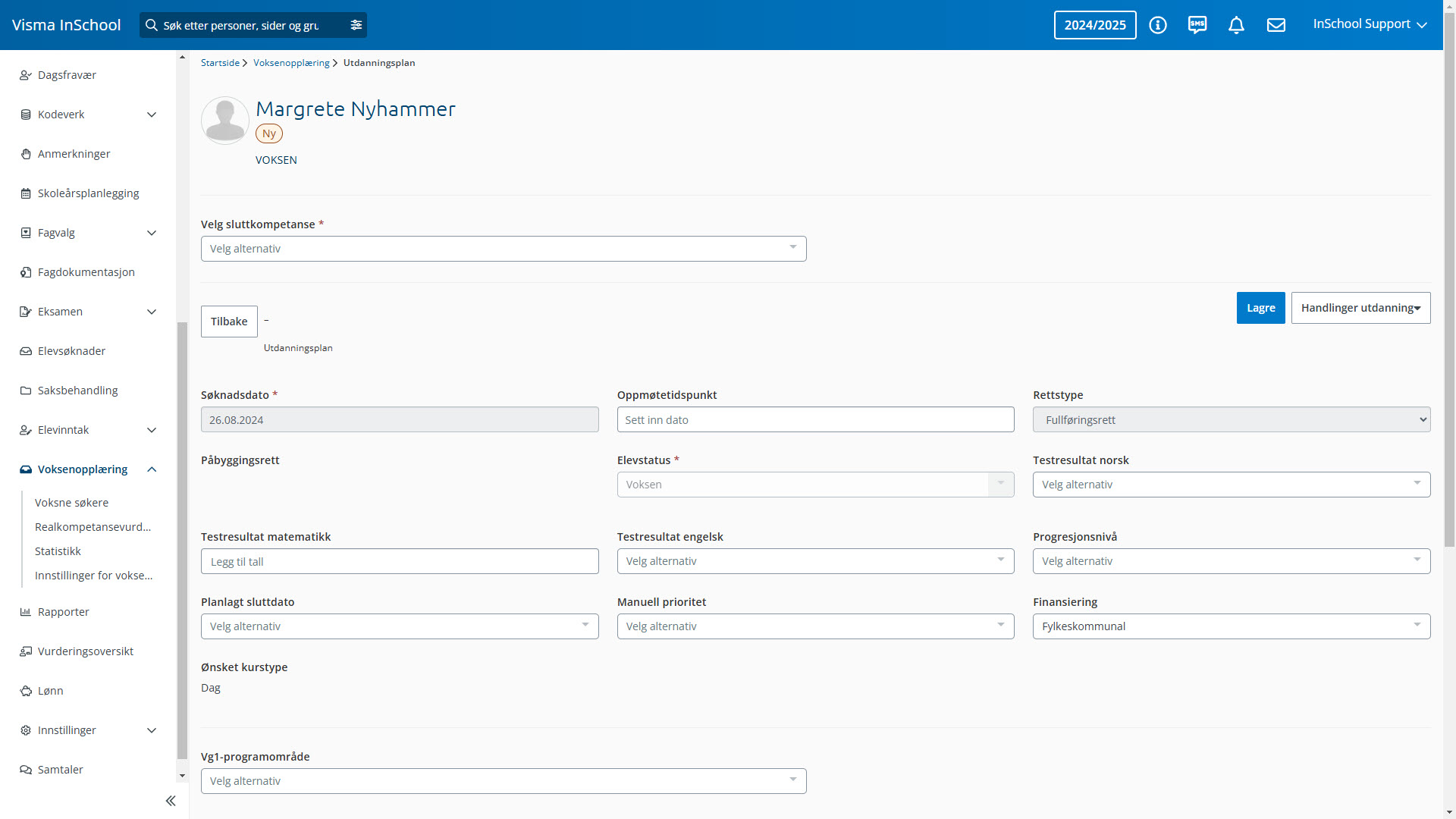Open the Finansiering dropdown
Viewport: 1456px width, 819px height.
click(x=1231, y=626)
